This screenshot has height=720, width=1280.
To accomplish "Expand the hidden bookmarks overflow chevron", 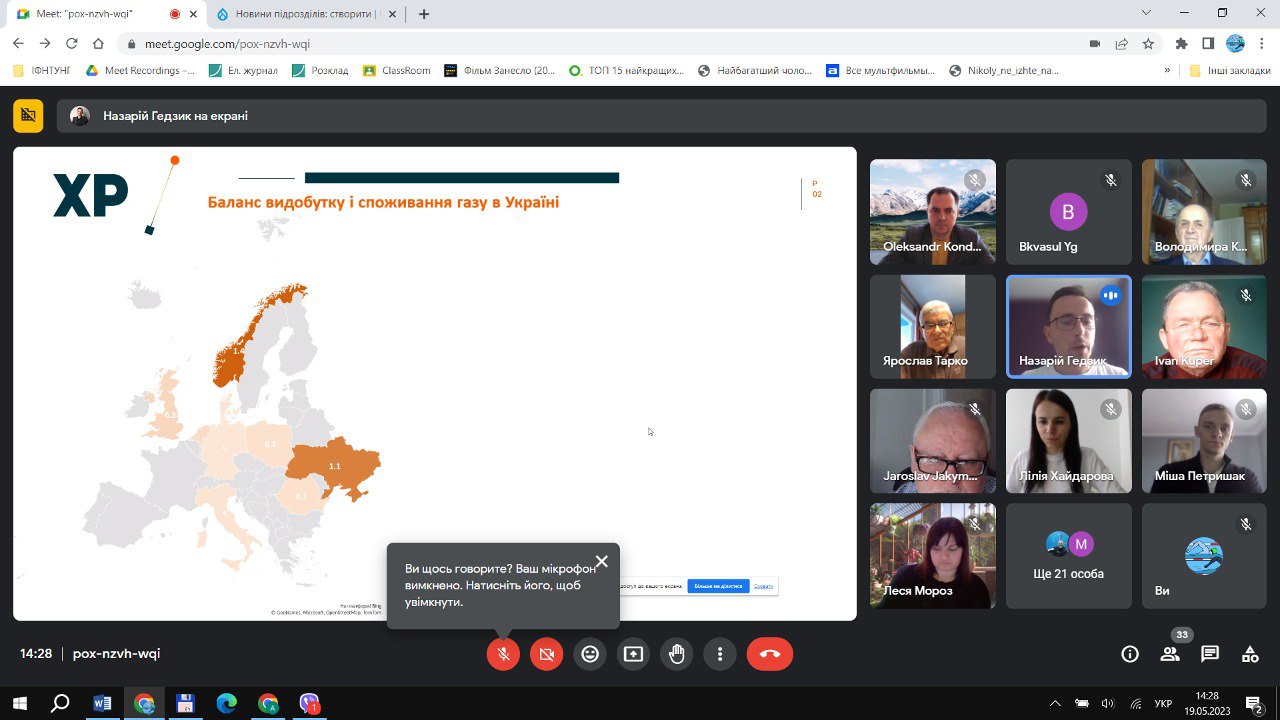I will (x=1167, y=71).
